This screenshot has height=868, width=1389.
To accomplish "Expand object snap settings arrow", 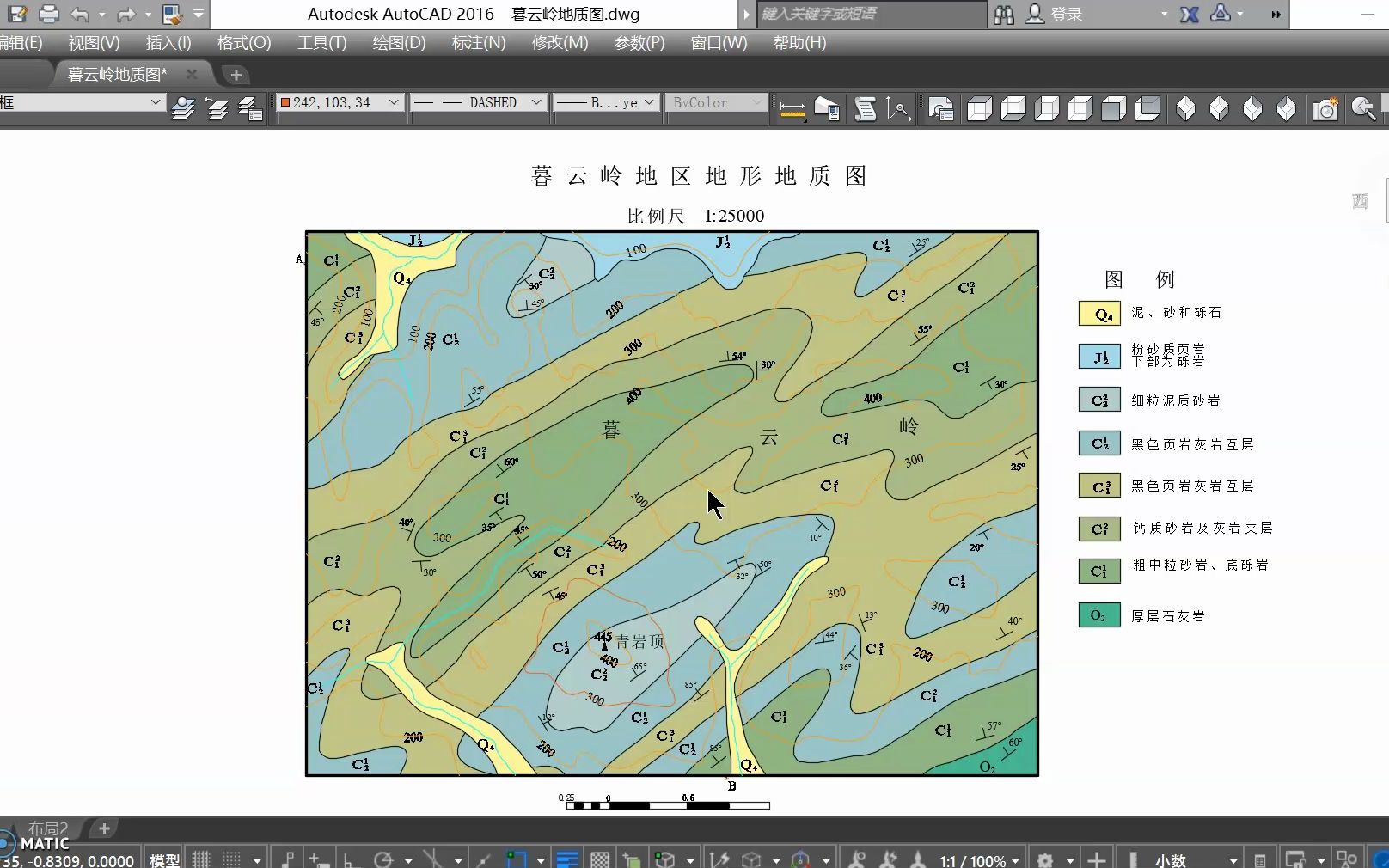I will click(540, 860).
